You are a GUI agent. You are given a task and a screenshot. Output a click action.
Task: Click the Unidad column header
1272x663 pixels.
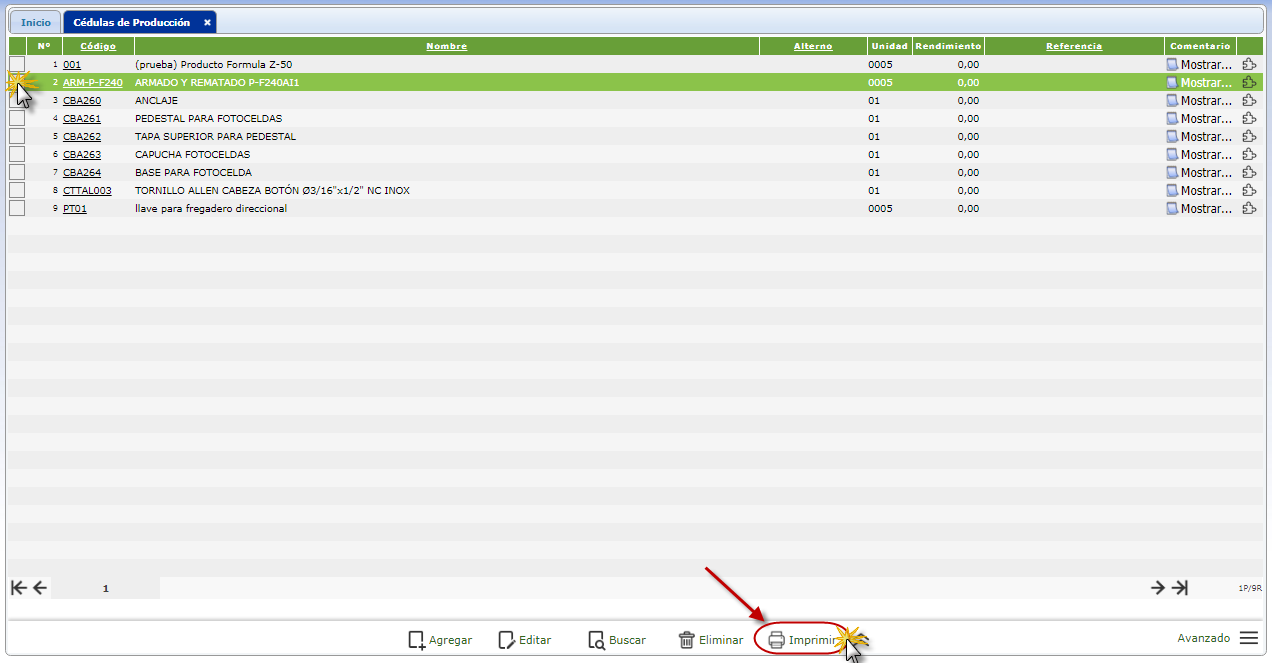click(889, 46)
